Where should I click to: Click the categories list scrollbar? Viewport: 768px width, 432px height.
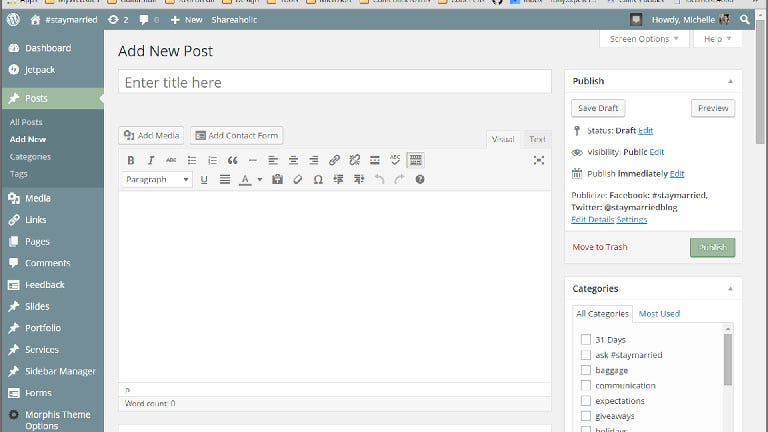point(728,360)
